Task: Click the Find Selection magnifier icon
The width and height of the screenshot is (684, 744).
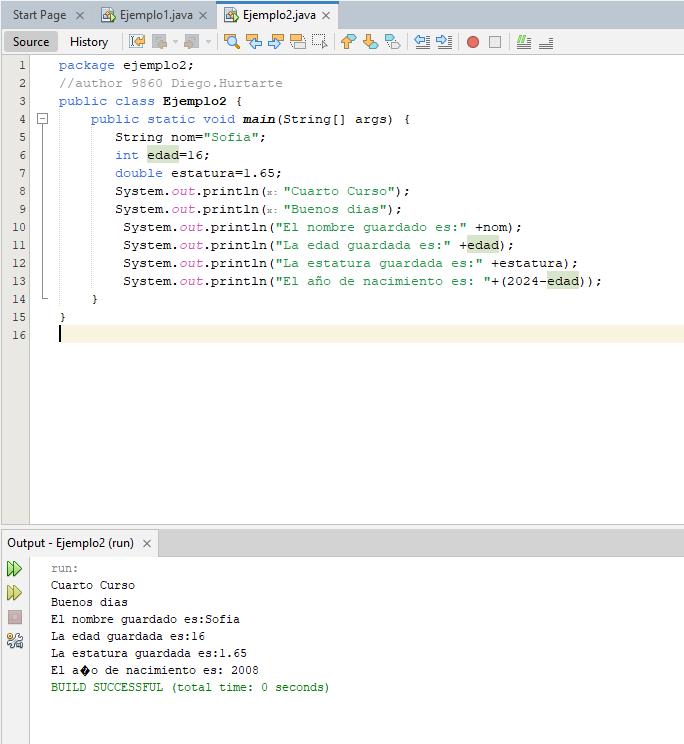Action: (x=232, y=42)
